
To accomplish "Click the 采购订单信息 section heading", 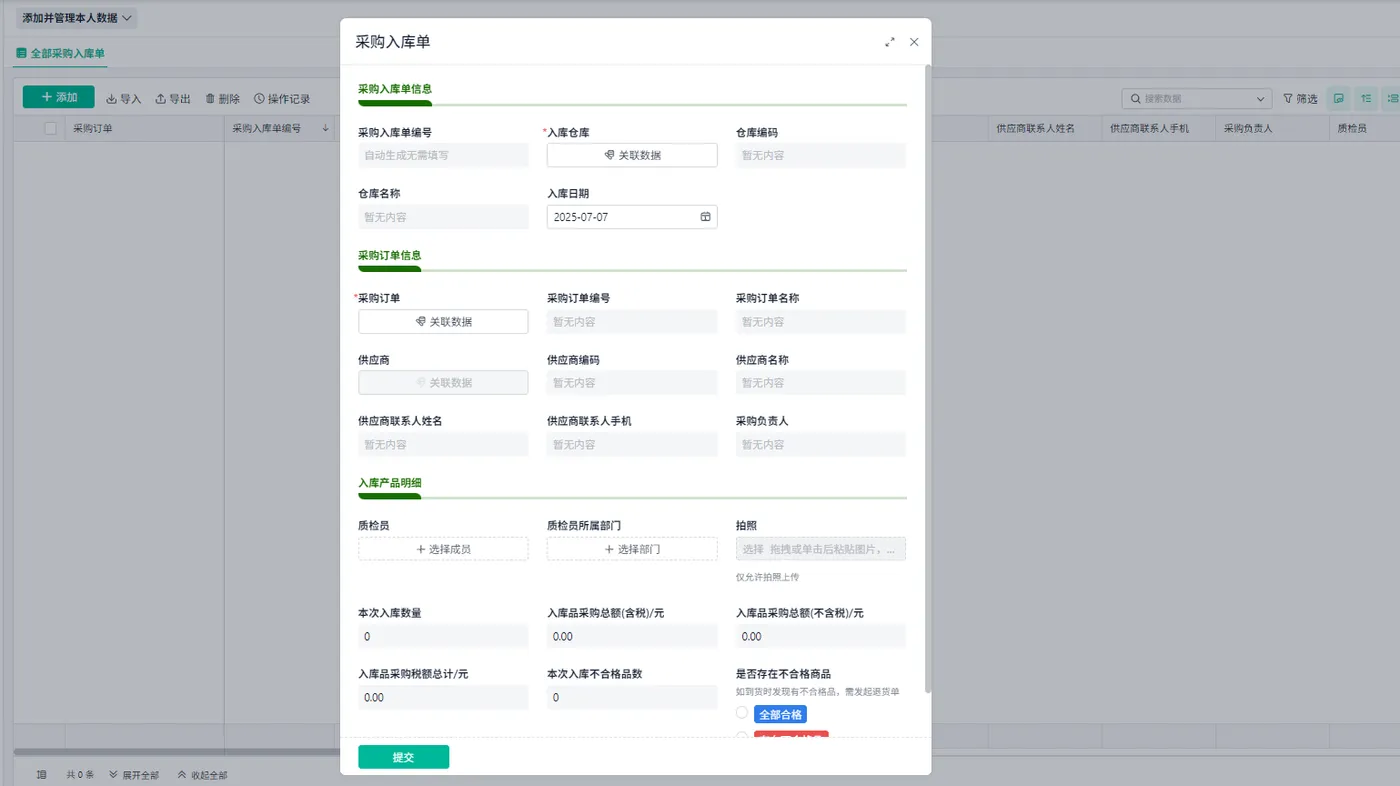I will coord(390,255).
